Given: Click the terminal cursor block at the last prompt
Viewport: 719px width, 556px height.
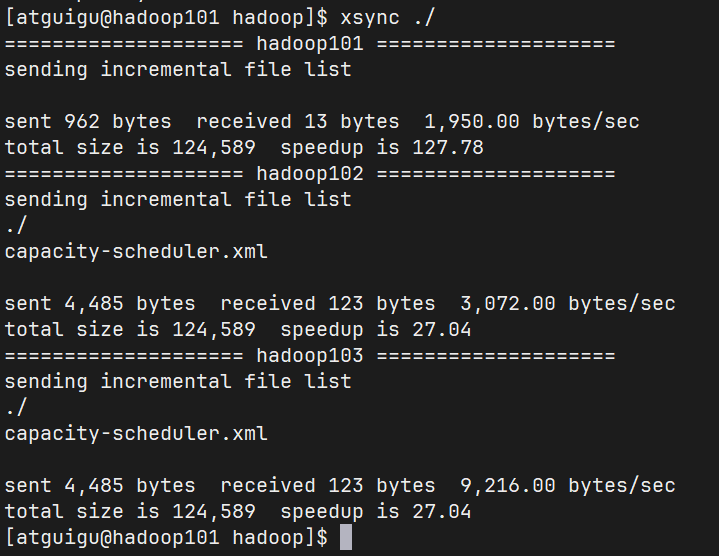Looking at the screenshot, I should [346, 538].
